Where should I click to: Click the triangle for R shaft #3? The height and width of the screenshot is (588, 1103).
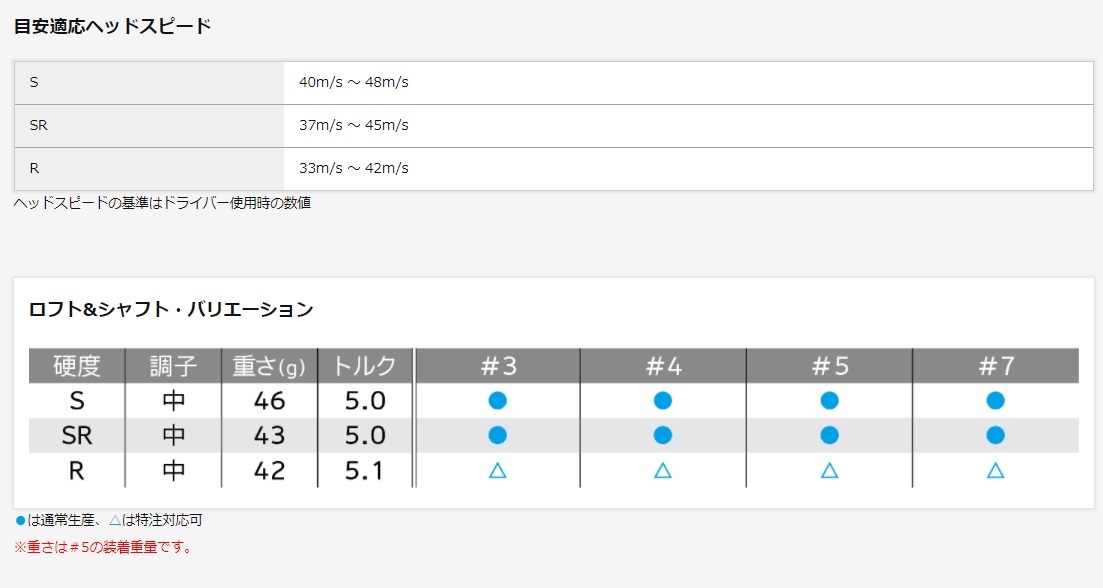click(x=498, y=470)
